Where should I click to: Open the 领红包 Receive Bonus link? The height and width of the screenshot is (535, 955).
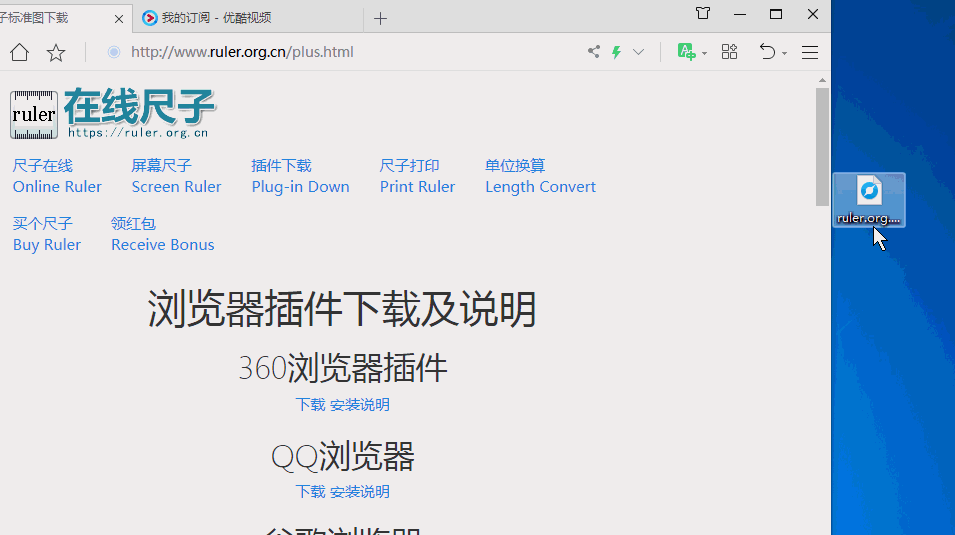pos(163,234)
